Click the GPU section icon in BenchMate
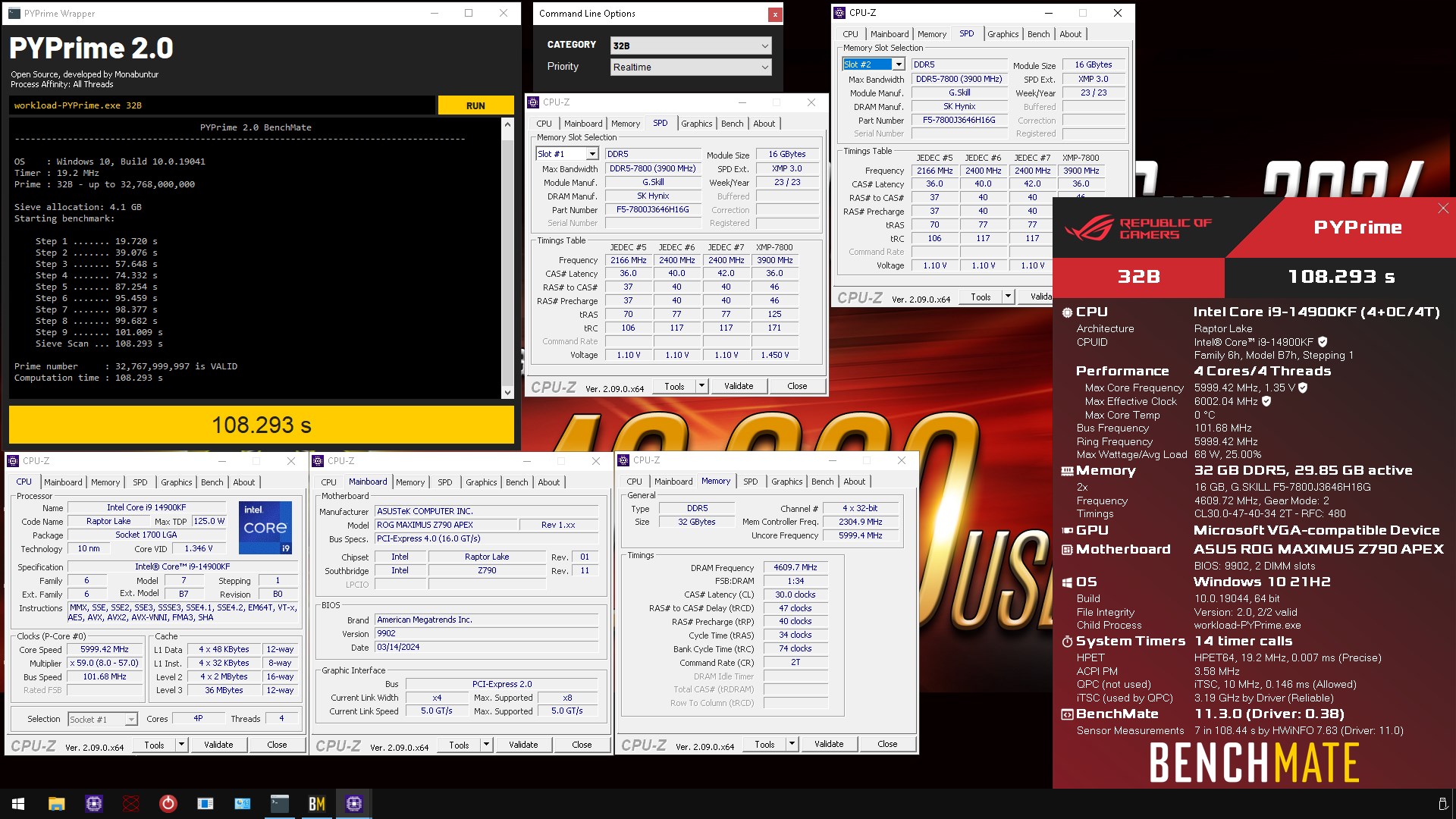The width and height of the screenshot is (1456, 819). pyautogui.click(x=1067, y=531)
